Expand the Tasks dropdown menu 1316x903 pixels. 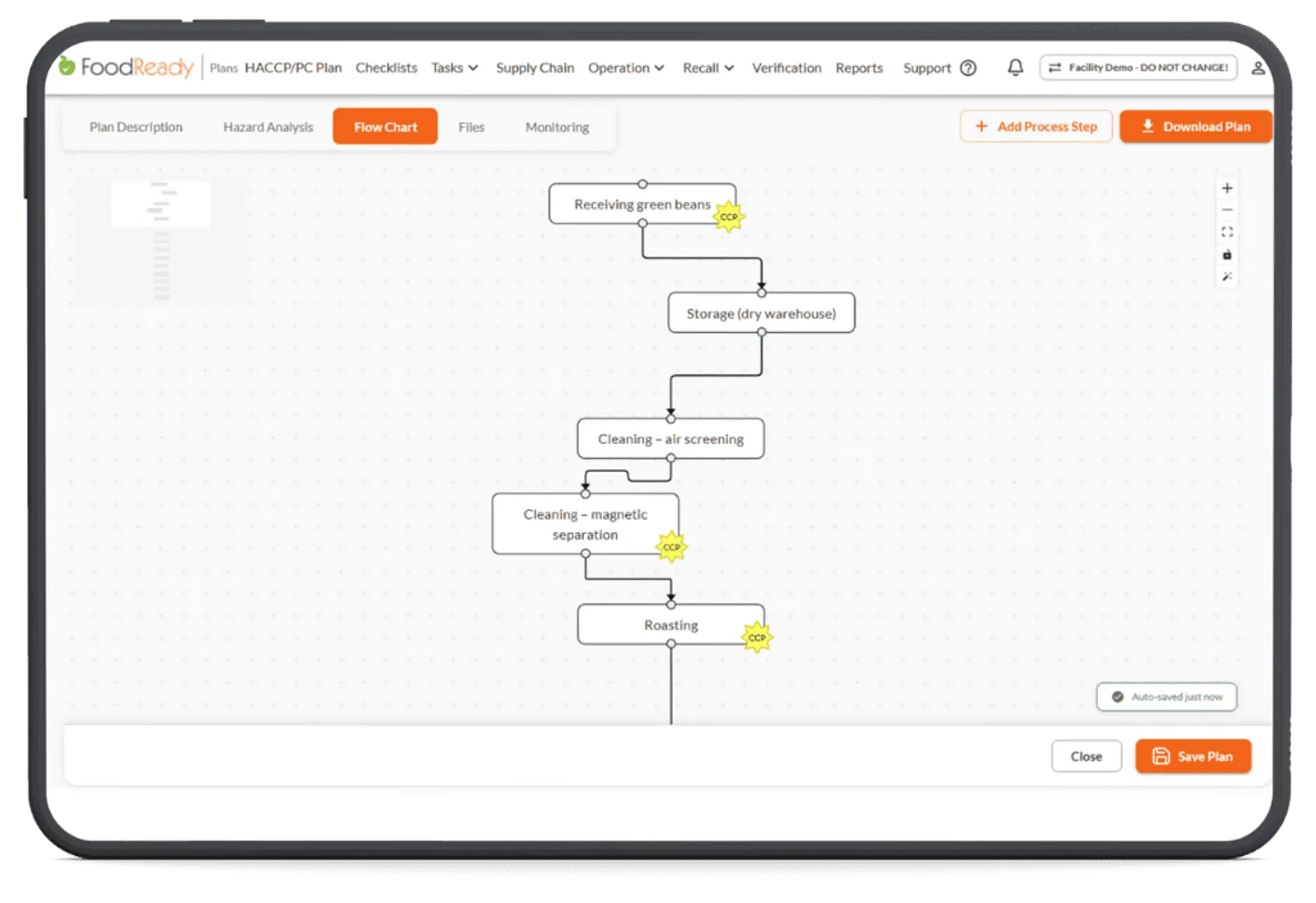pos(454,68)
